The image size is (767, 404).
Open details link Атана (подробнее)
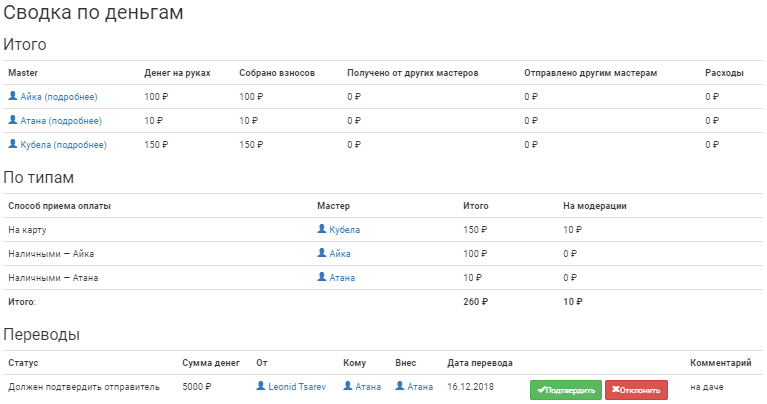[62, 121]
